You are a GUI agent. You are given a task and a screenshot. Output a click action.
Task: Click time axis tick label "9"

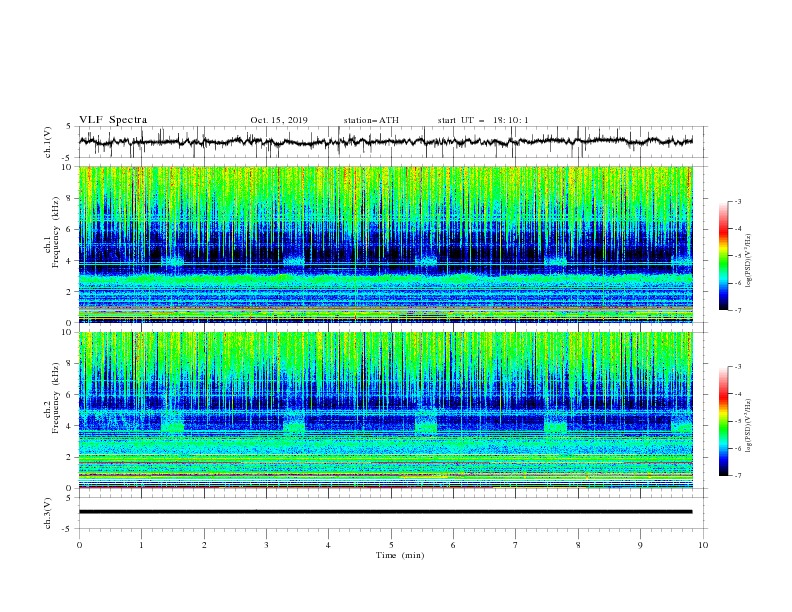[640, 545]
